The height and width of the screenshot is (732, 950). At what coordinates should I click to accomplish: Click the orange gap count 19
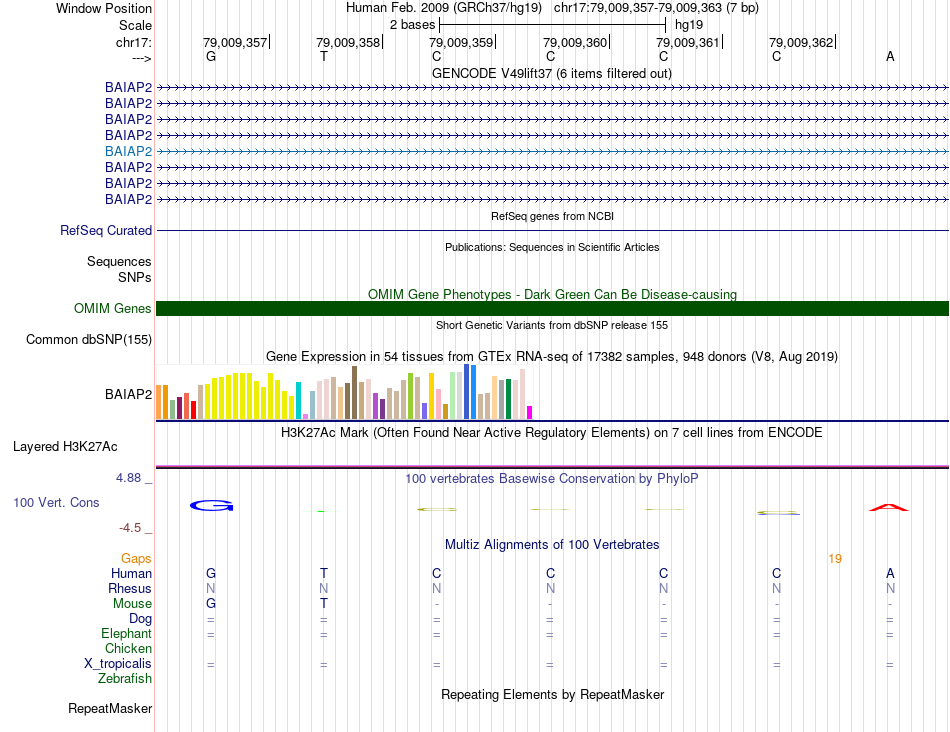835,559
